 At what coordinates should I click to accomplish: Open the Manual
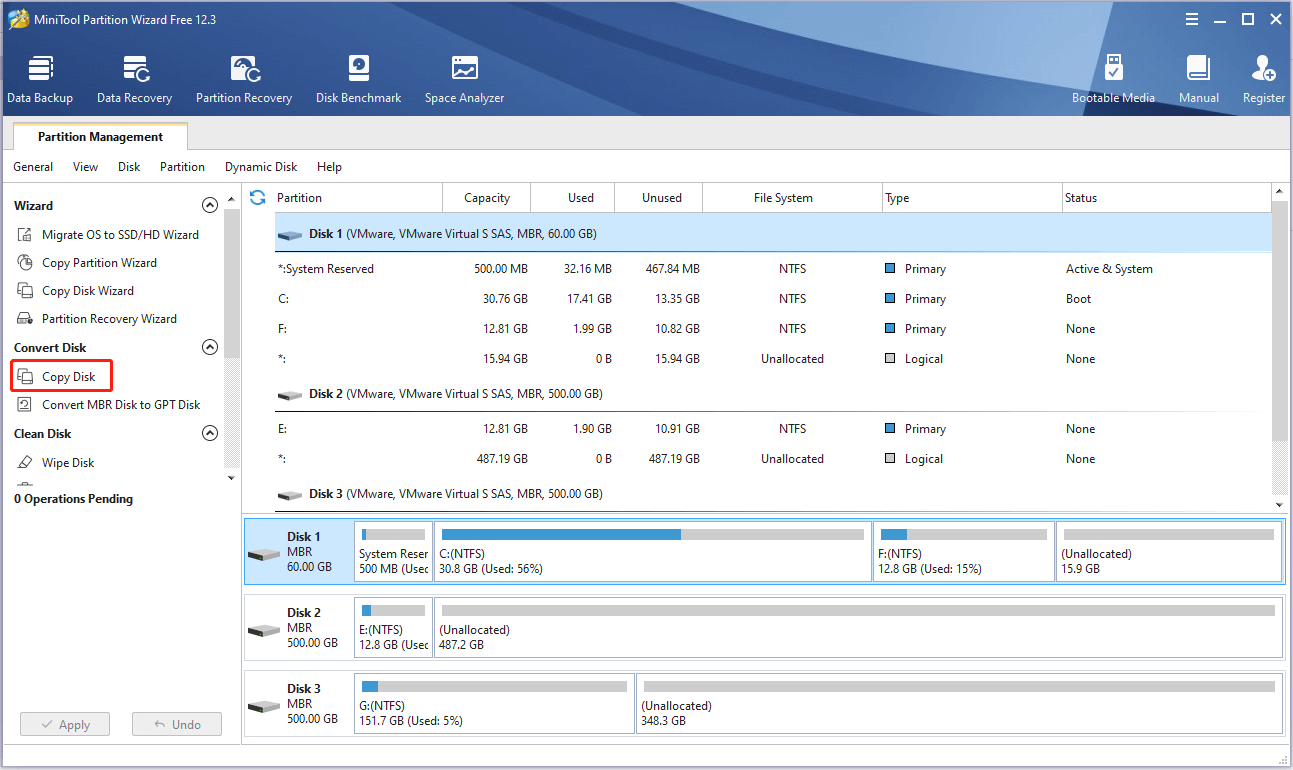(1198, 80)
